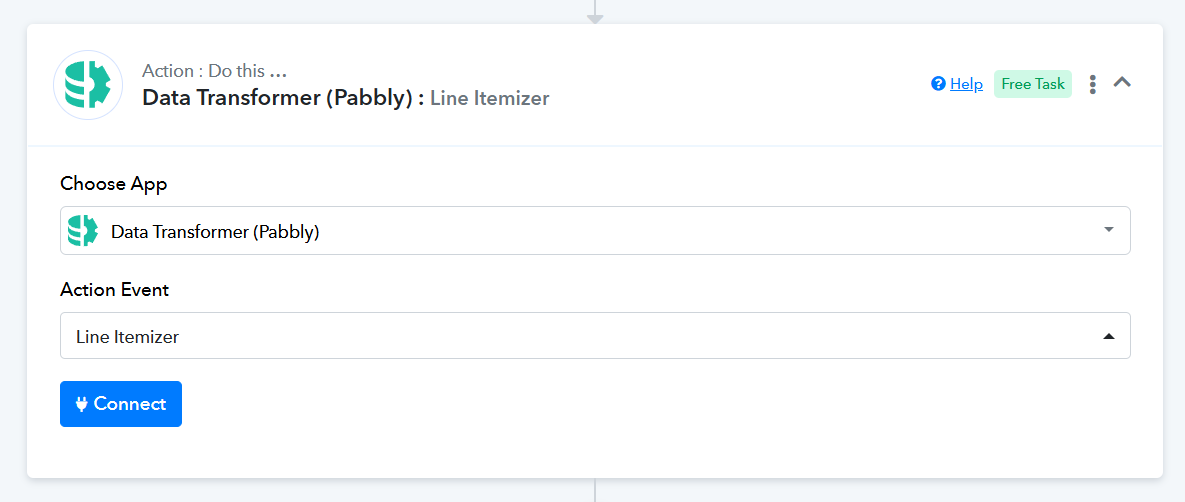Click the Choose App label
The width and height of the screenshot is (1185, 502).
pyautogui.click(x=114, y=184)
